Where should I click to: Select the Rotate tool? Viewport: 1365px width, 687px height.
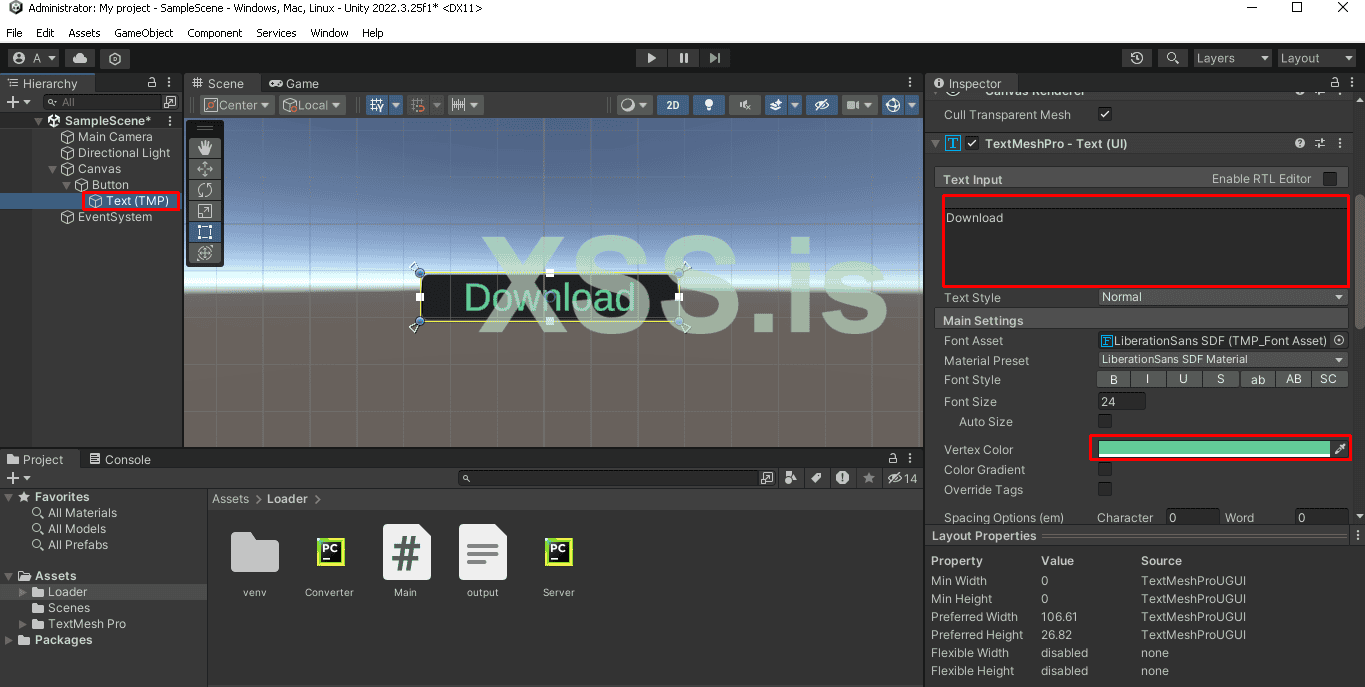click(x=204, y=190)
